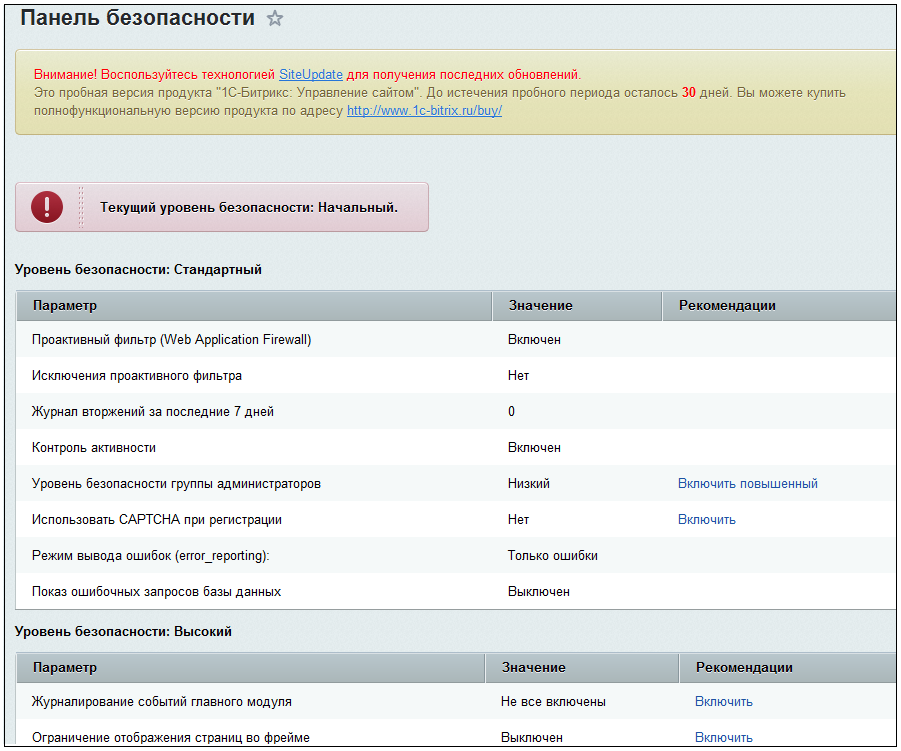
Task: Select the 'Контроль активности' row
Action: [x=456, y=448]
